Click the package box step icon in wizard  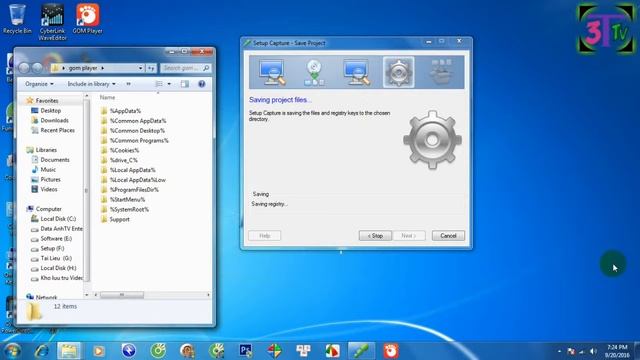point(442,72)
